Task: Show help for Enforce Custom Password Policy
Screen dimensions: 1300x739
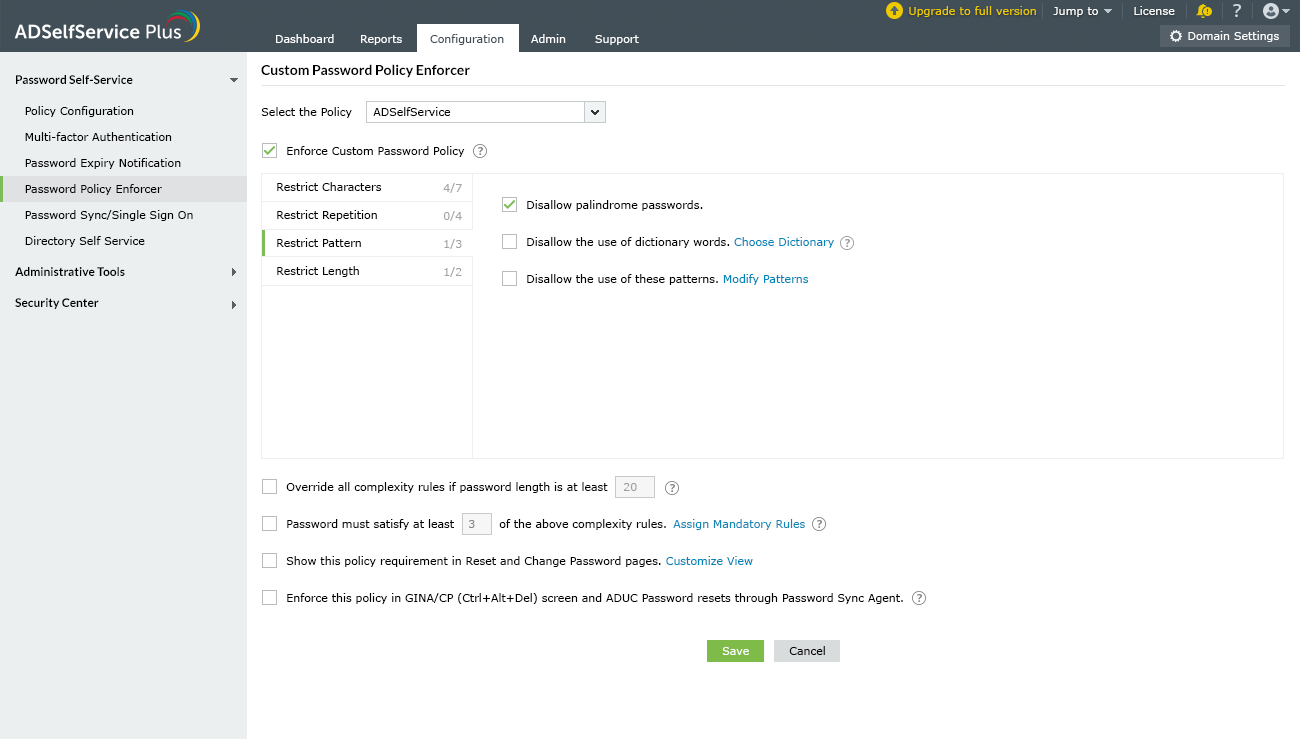Action: pyautogui.click(x=480, y=151)
